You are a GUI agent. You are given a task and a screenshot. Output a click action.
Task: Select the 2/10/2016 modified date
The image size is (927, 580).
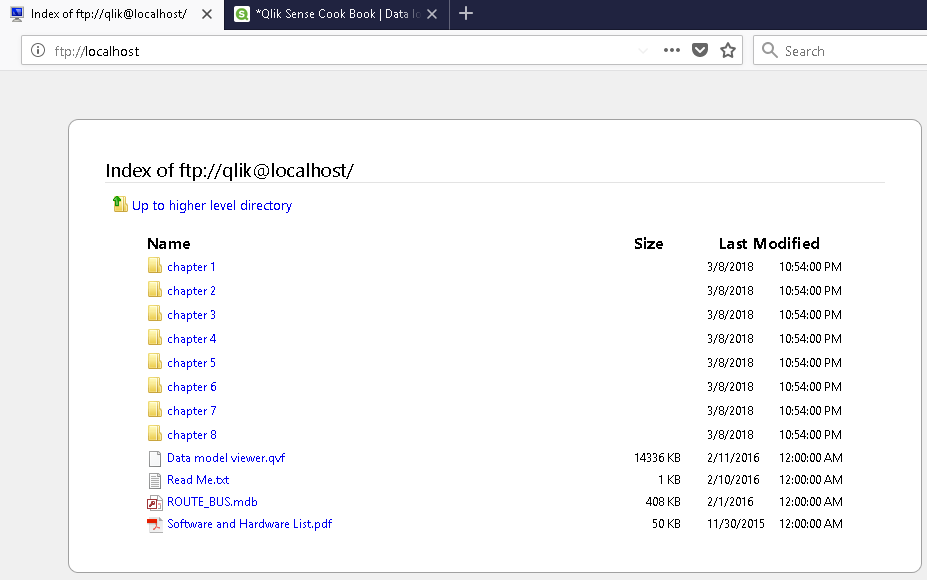733,479
